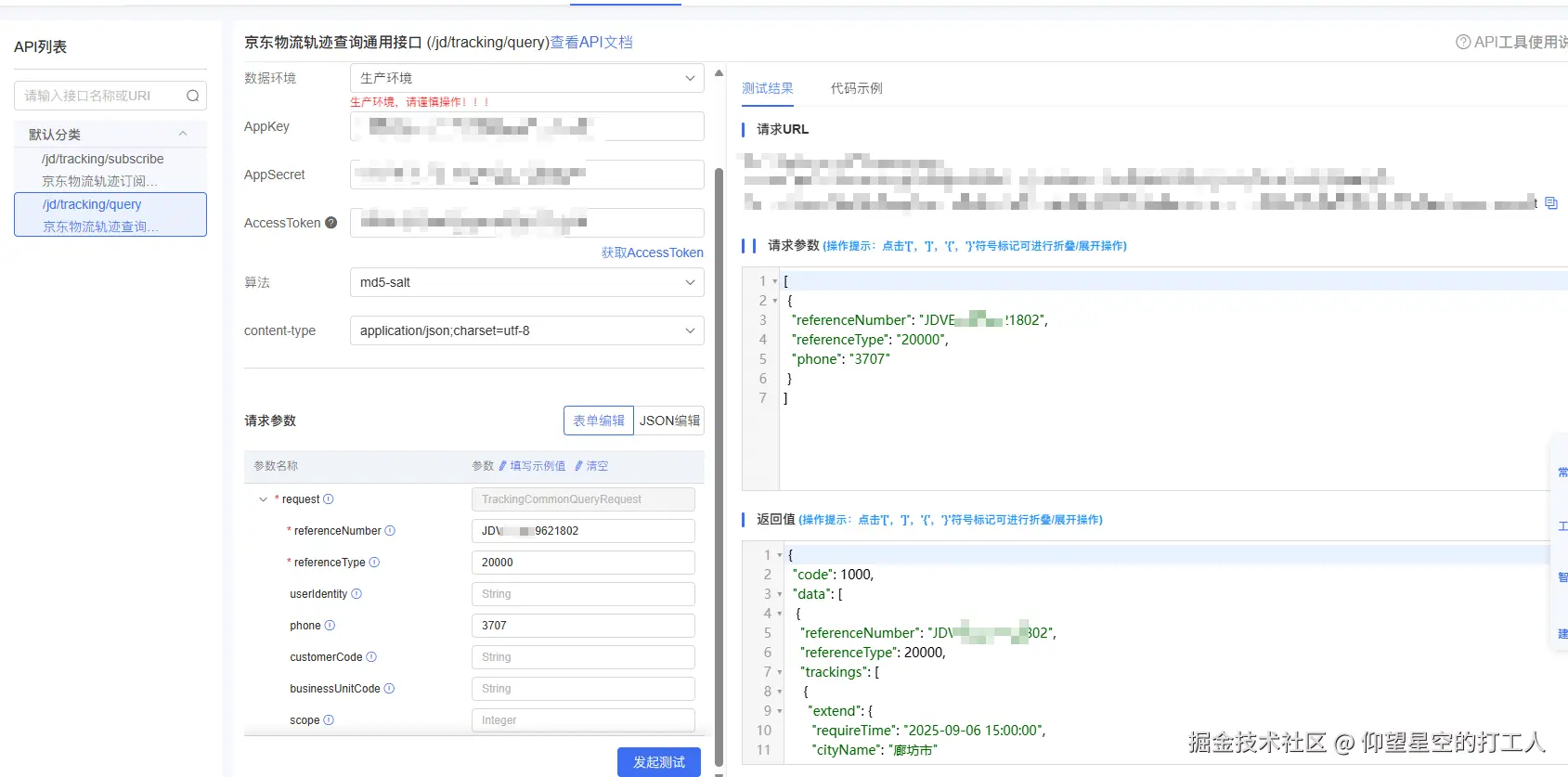
Task: Open the 查看API文档 link
Action: 591,42
